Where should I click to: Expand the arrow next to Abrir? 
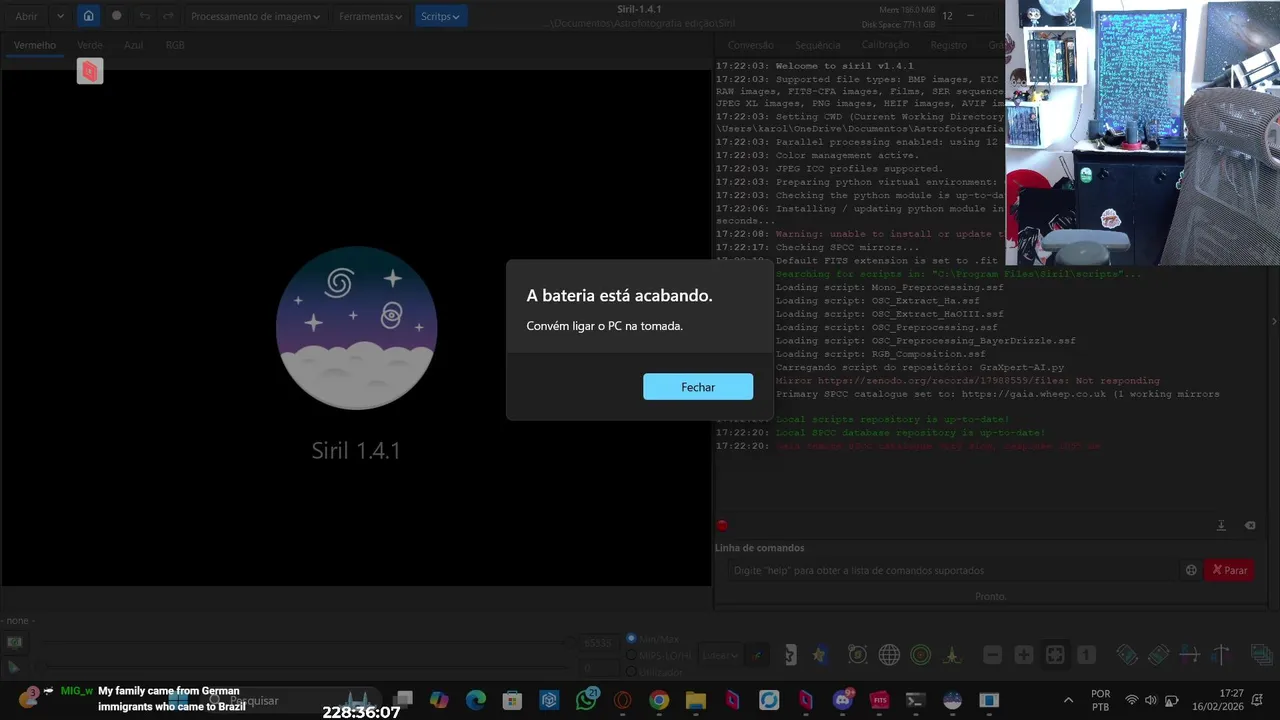coord(61,16)
